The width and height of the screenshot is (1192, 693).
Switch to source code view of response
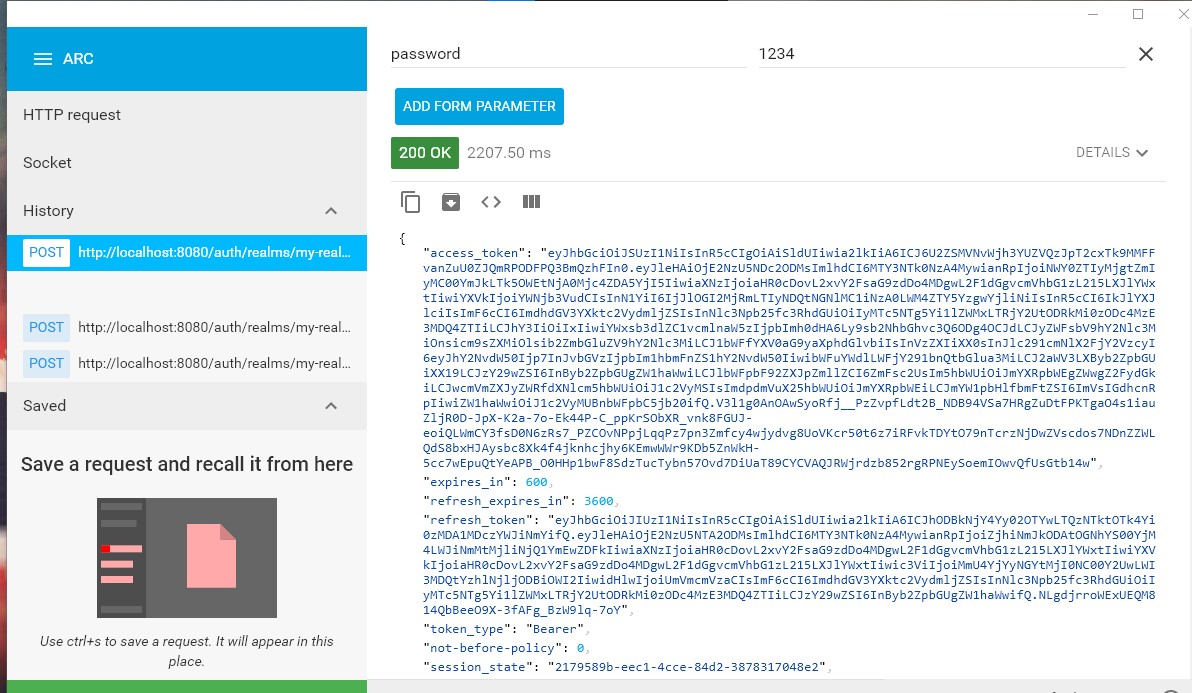pos(491,201)
